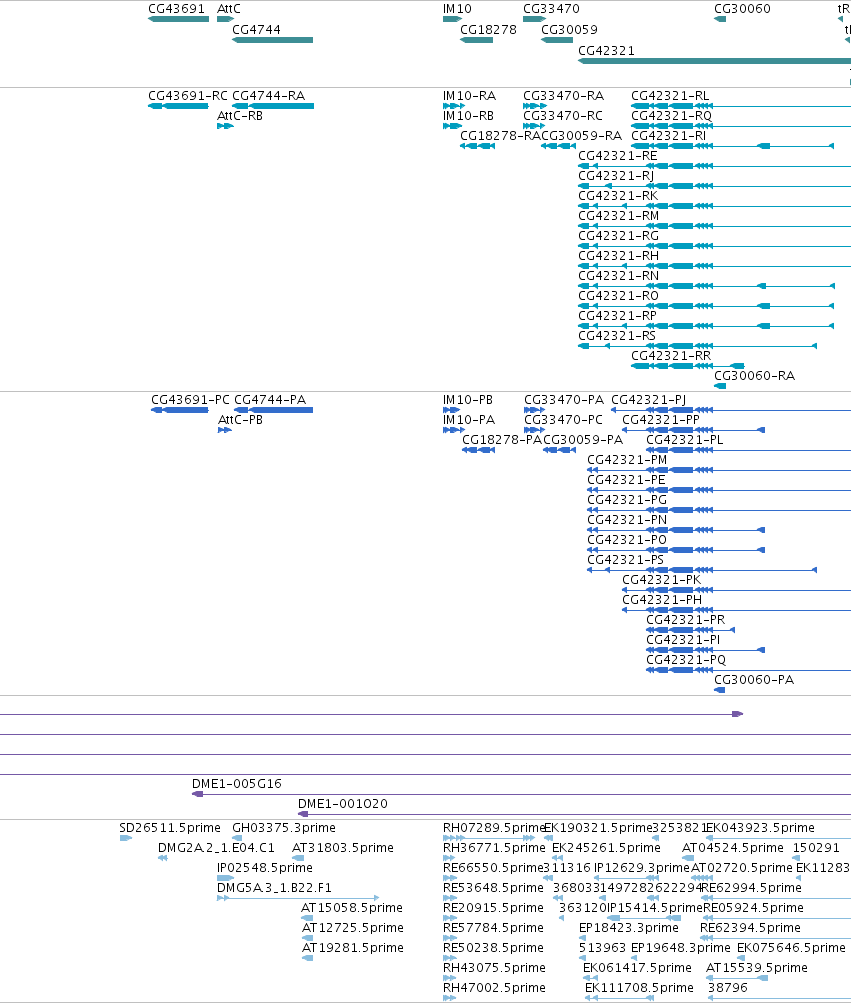
Task: Click the IM10-RA transcript label
Action: [470, 95]
